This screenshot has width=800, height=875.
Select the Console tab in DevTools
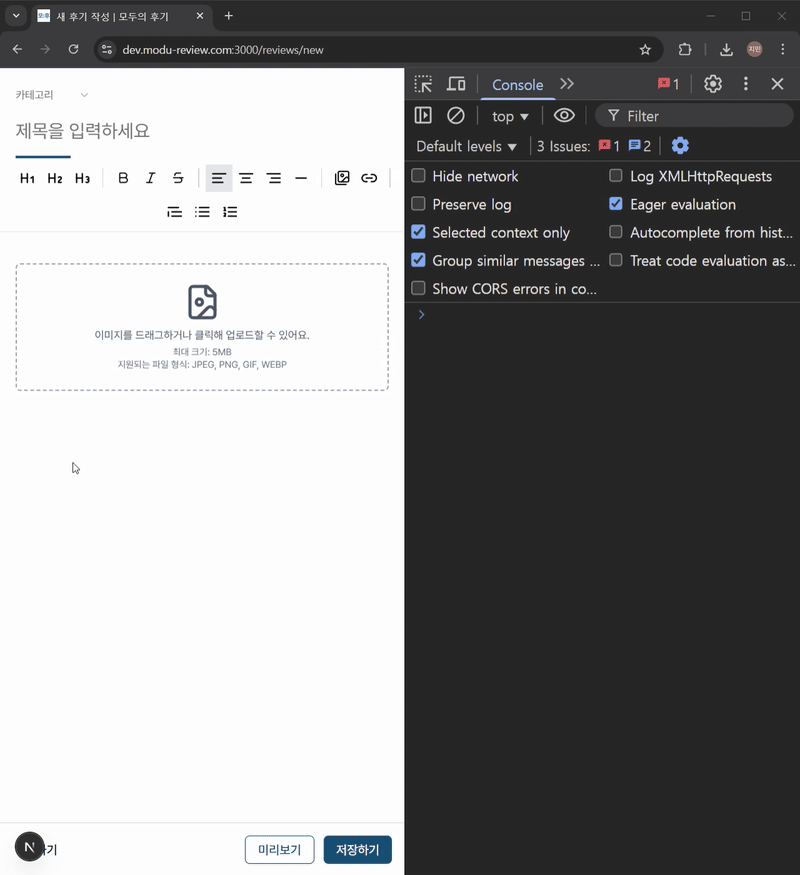[517, 85]
